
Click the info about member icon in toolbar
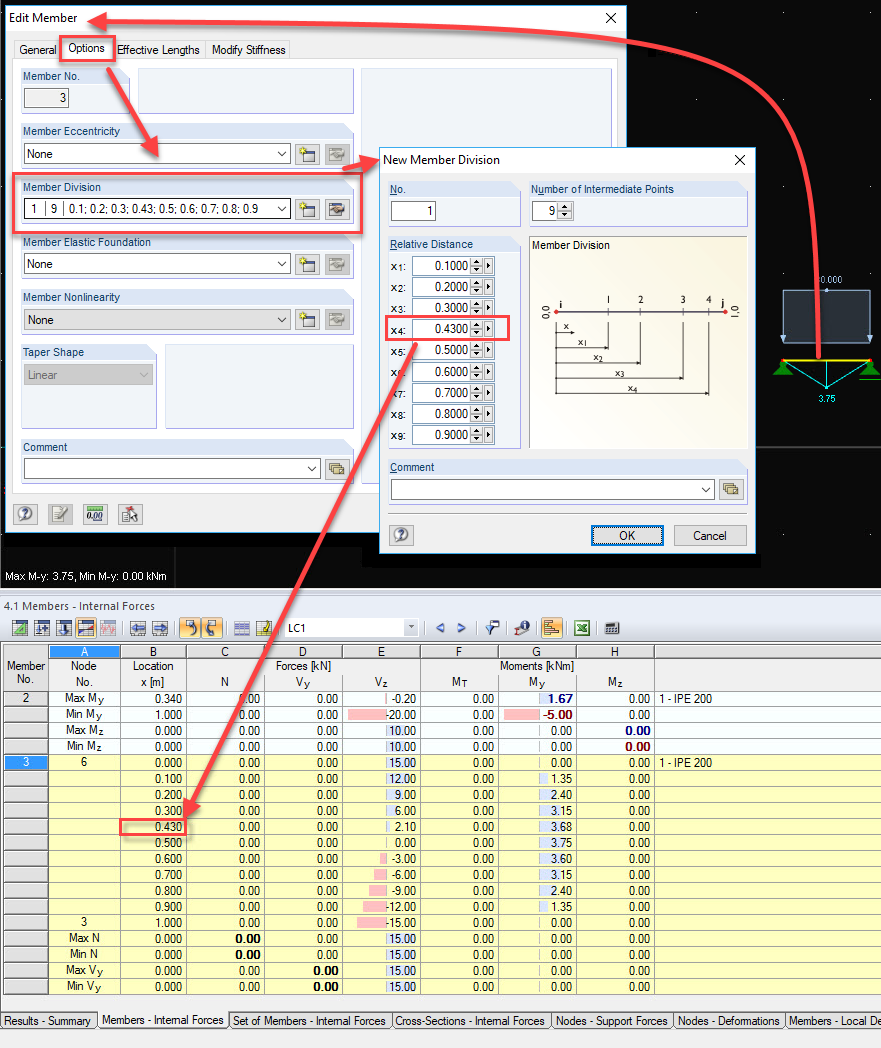click(x=522, y=628)
